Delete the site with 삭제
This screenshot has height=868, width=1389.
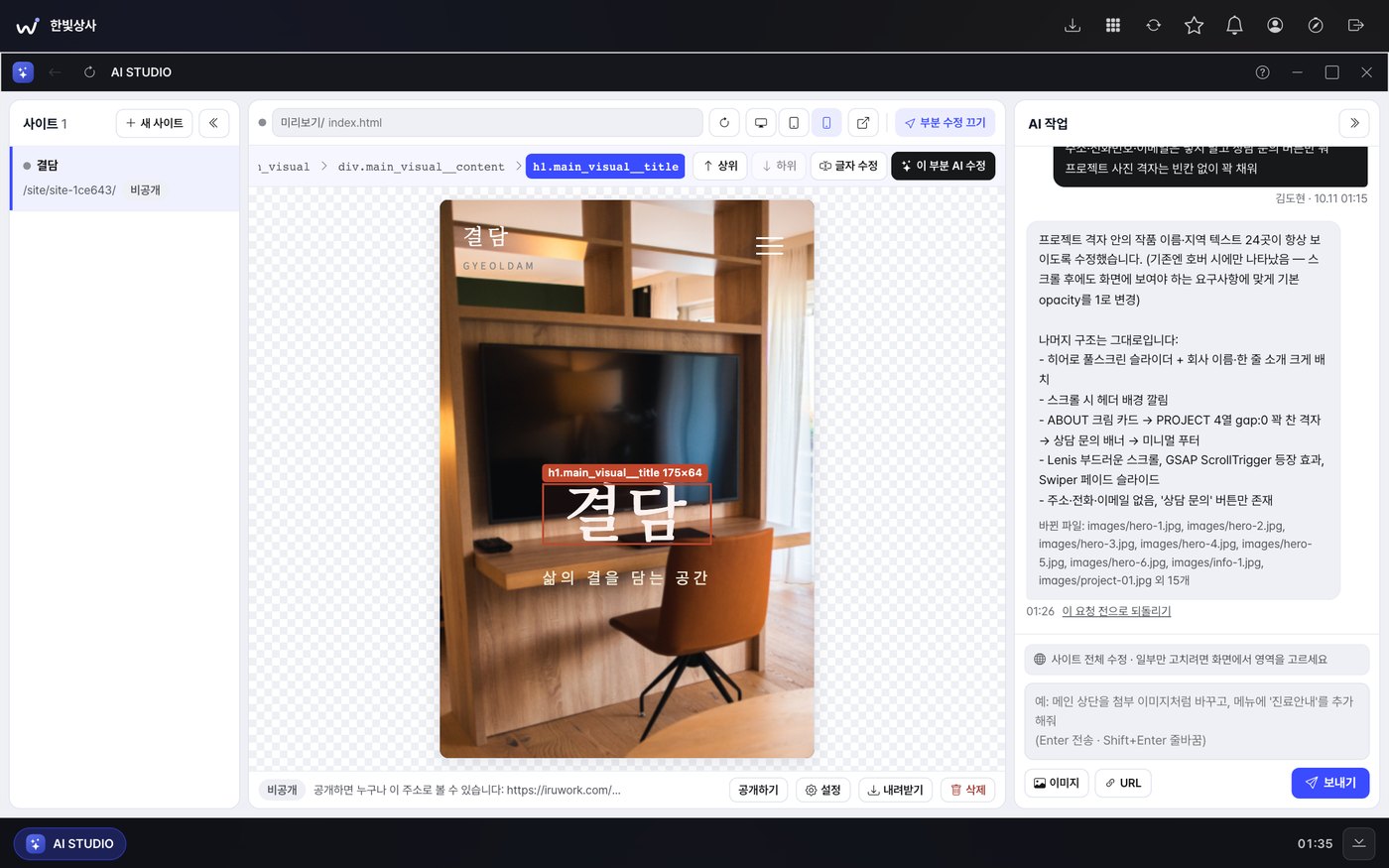968,790
